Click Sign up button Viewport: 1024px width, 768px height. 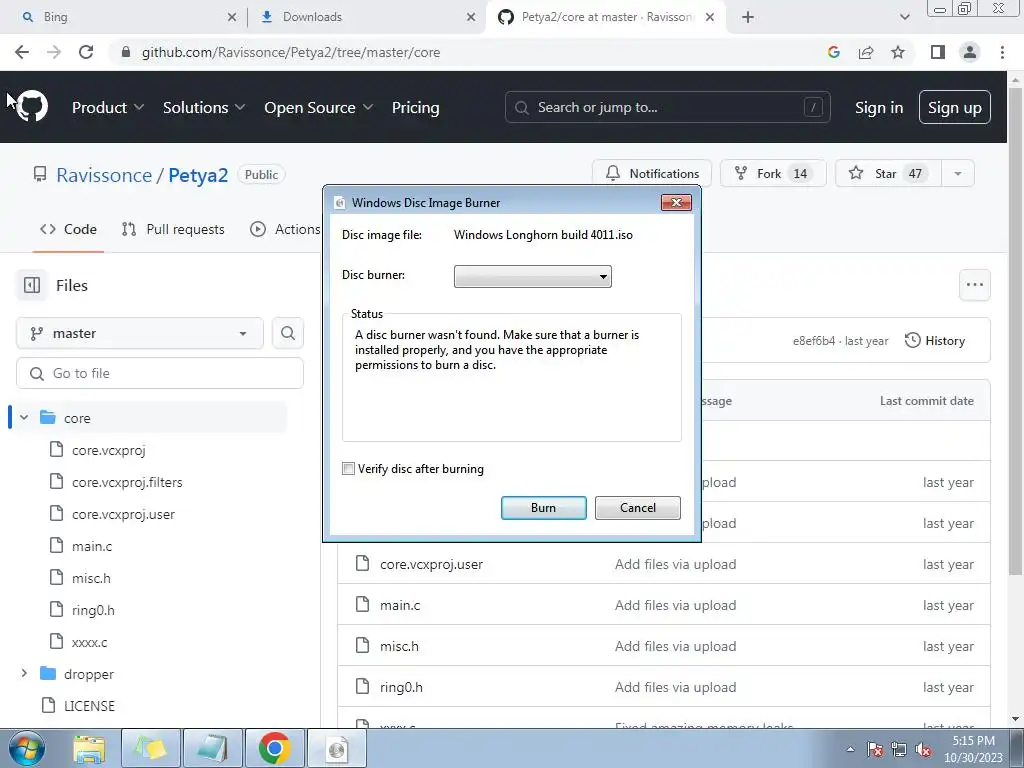tap(954, 107)
